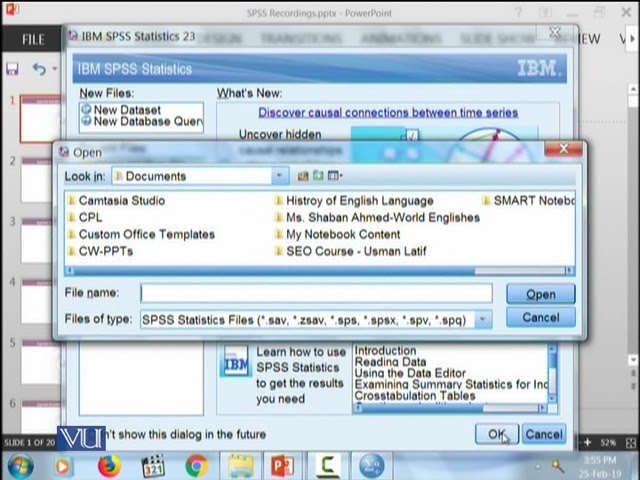640x480 pixels.
Task: Click the Open button in dialog
Action: coord(541,294)
